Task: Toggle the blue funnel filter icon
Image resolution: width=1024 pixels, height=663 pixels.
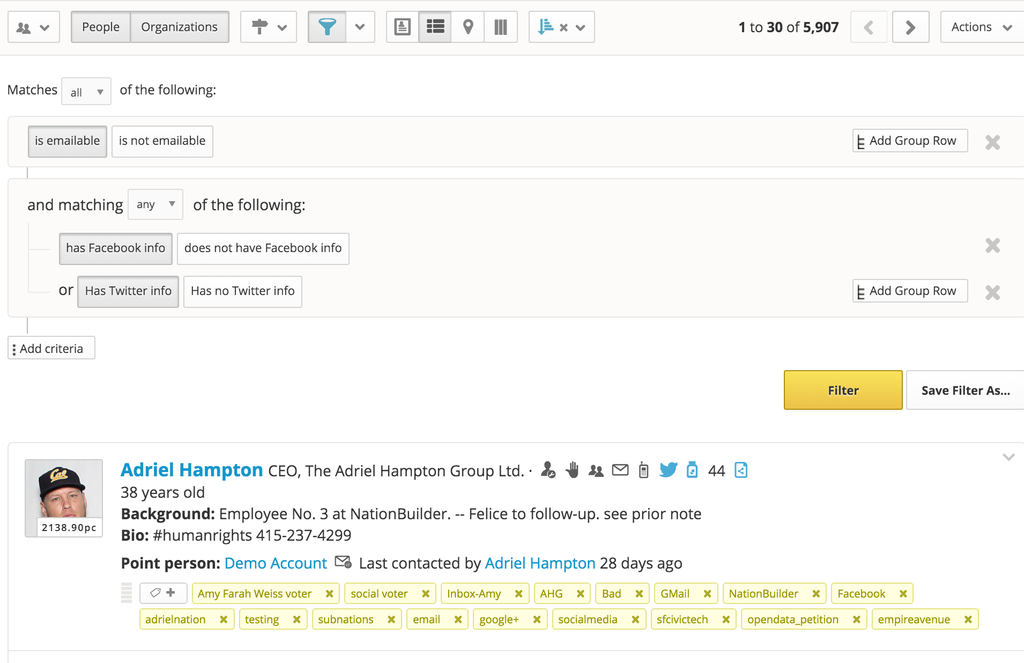Action: point(327,27)
